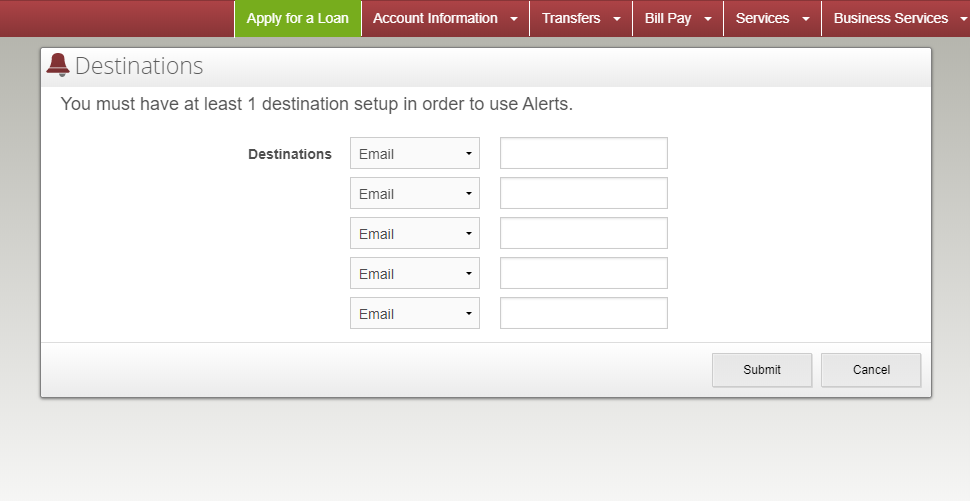
Task: Open the fourth destination type dropdown
Action: (x=414, y=273)
